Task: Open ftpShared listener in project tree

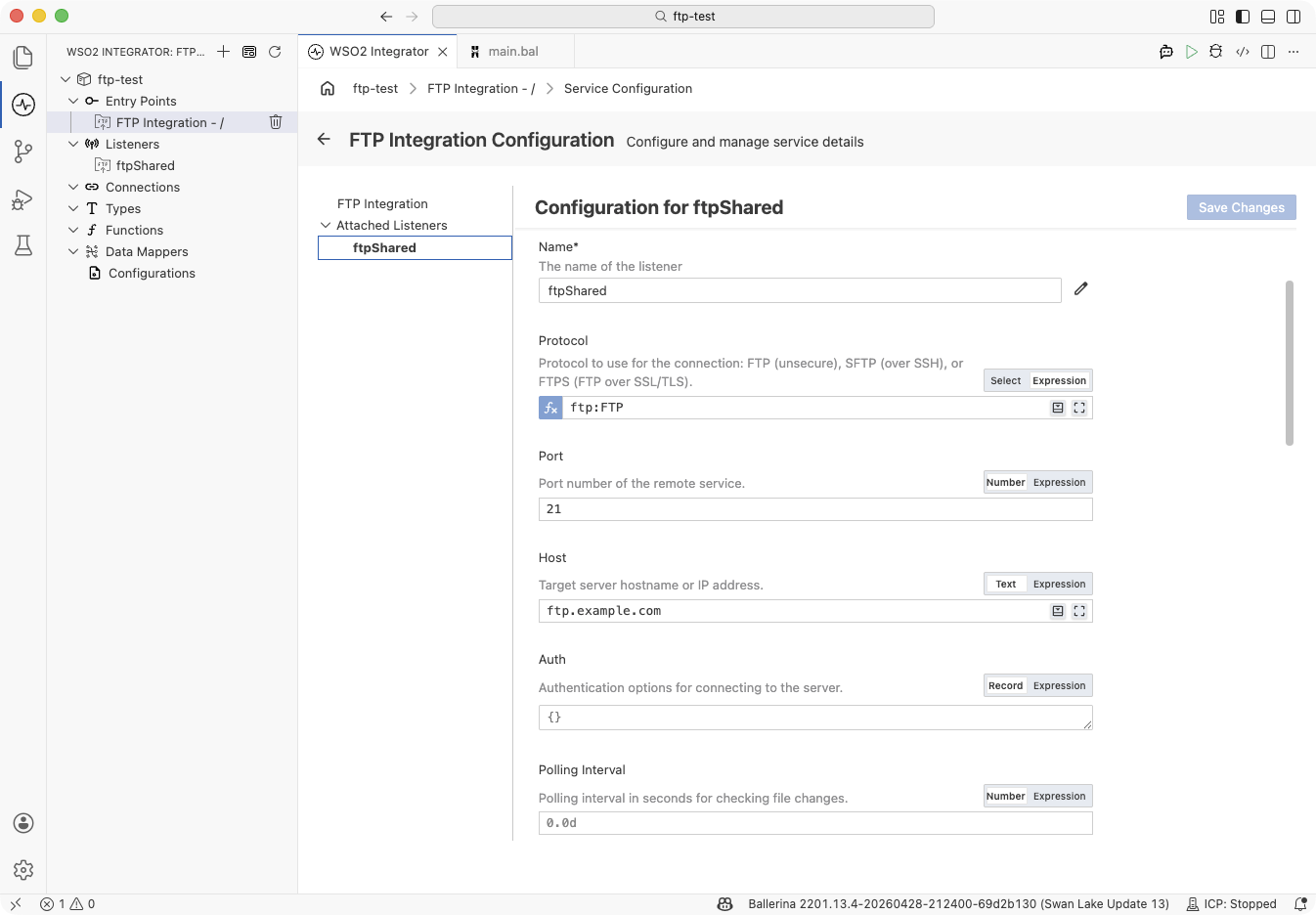Action: point(145,165)
